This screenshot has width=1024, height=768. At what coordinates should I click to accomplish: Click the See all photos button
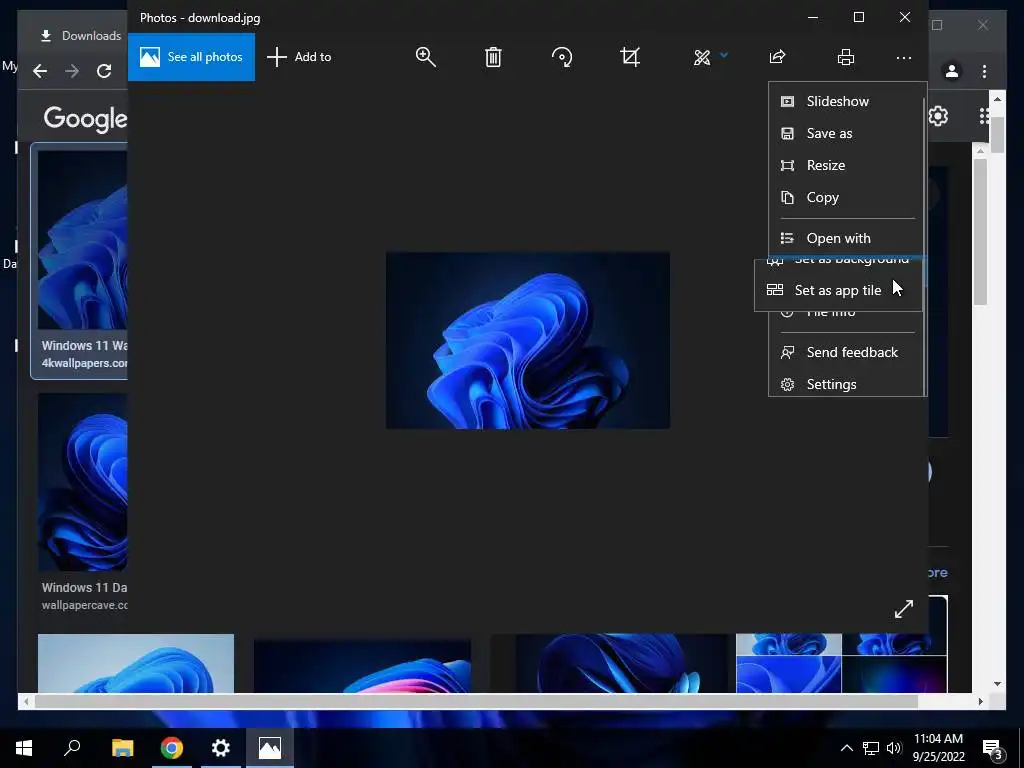point(191,57)
